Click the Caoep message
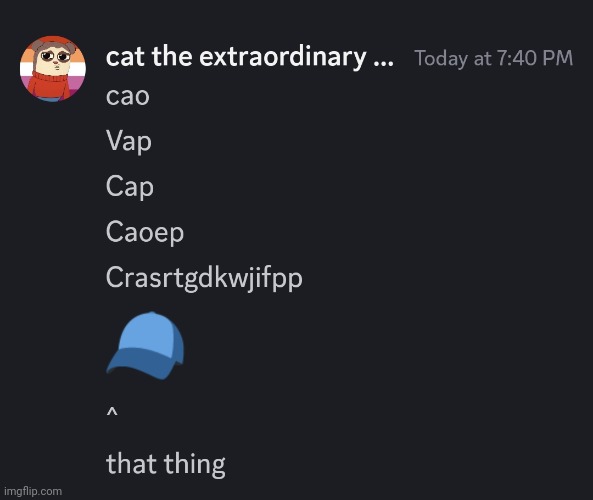 (145, 232)
